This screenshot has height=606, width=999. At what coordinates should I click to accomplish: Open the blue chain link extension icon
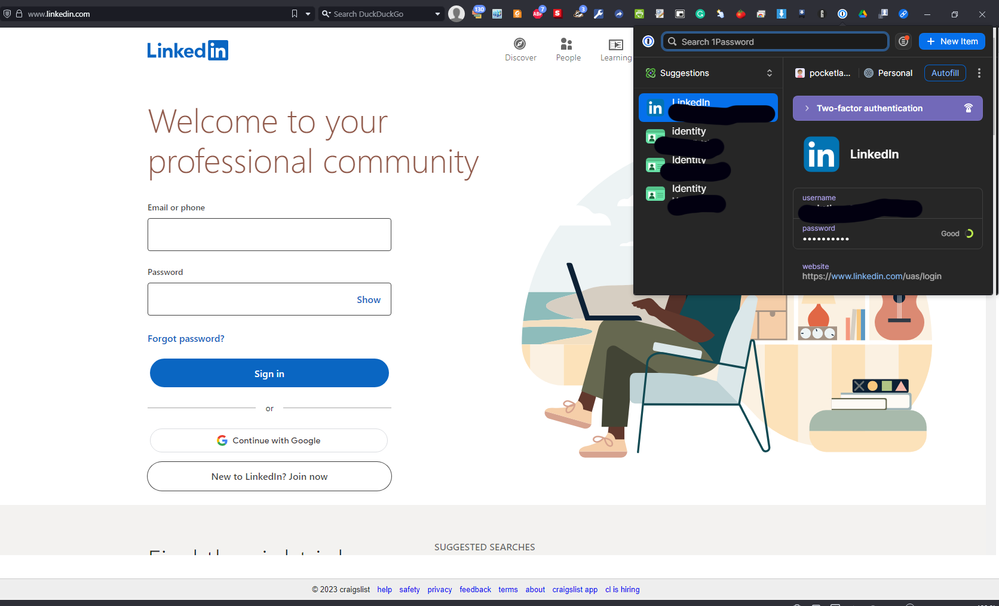click(x=903, y=13)
